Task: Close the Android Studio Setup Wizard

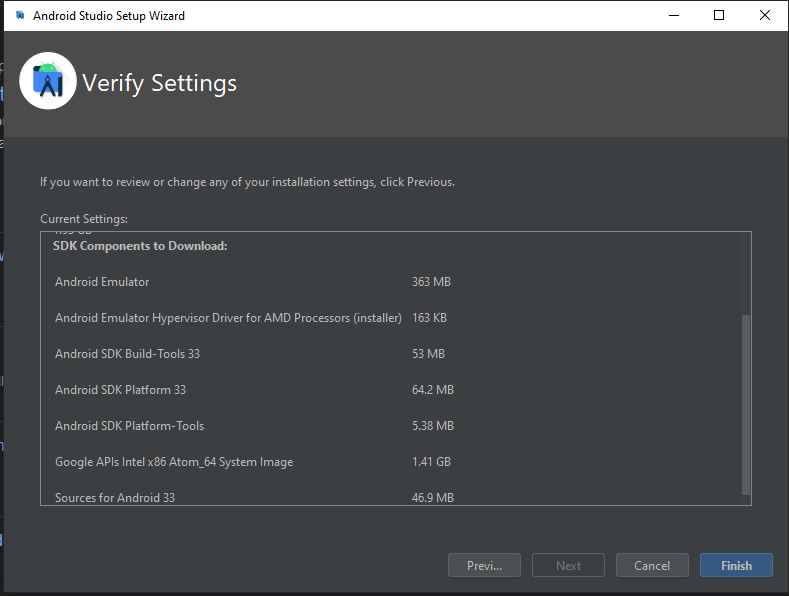Action: click(x=765, y=16)
